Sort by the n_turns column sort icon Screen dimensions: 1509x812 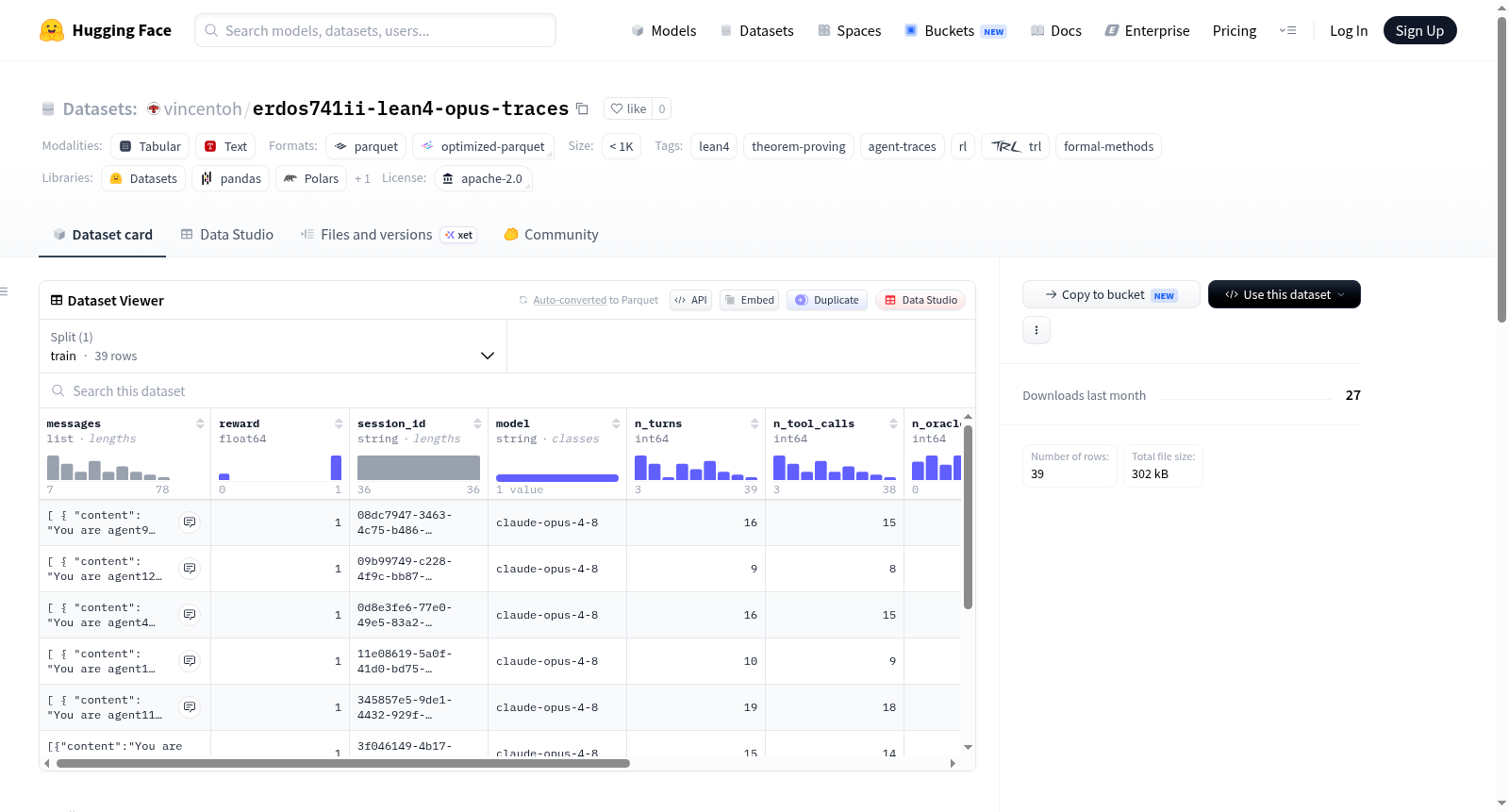pos(754,423)
